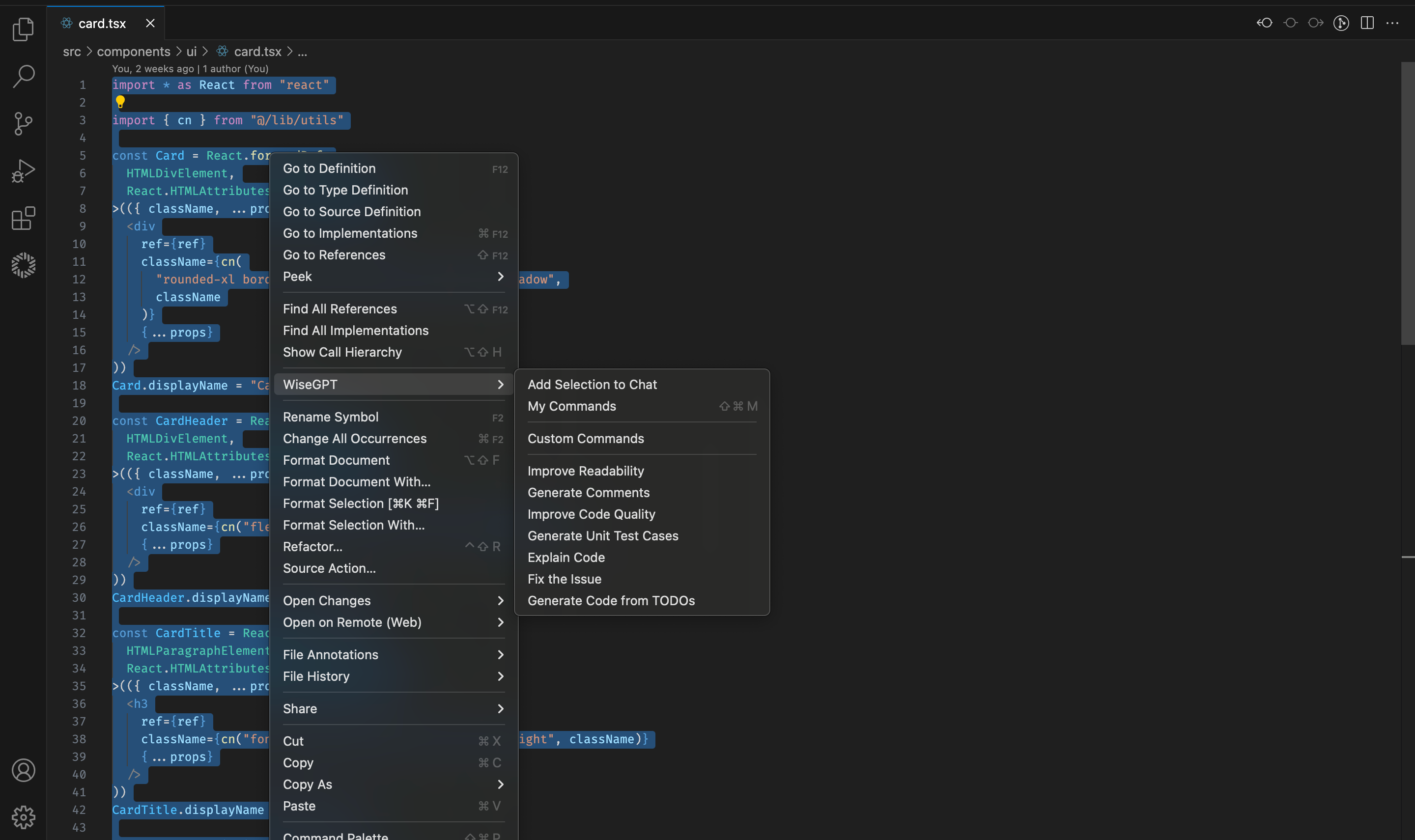Select 'Fix the Issue' menu entry
1415x840 pixels.
(564, 579)
